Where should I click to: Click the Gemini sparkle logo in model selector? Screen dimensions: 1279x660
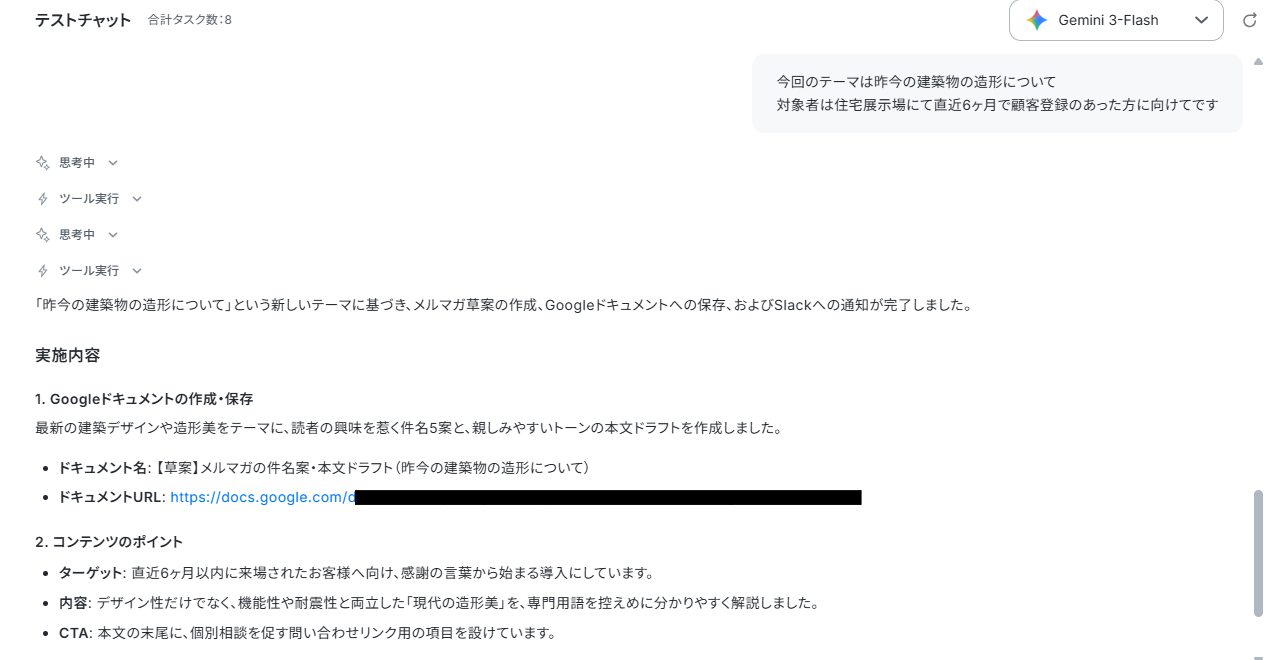click(x=1037, y=20)
